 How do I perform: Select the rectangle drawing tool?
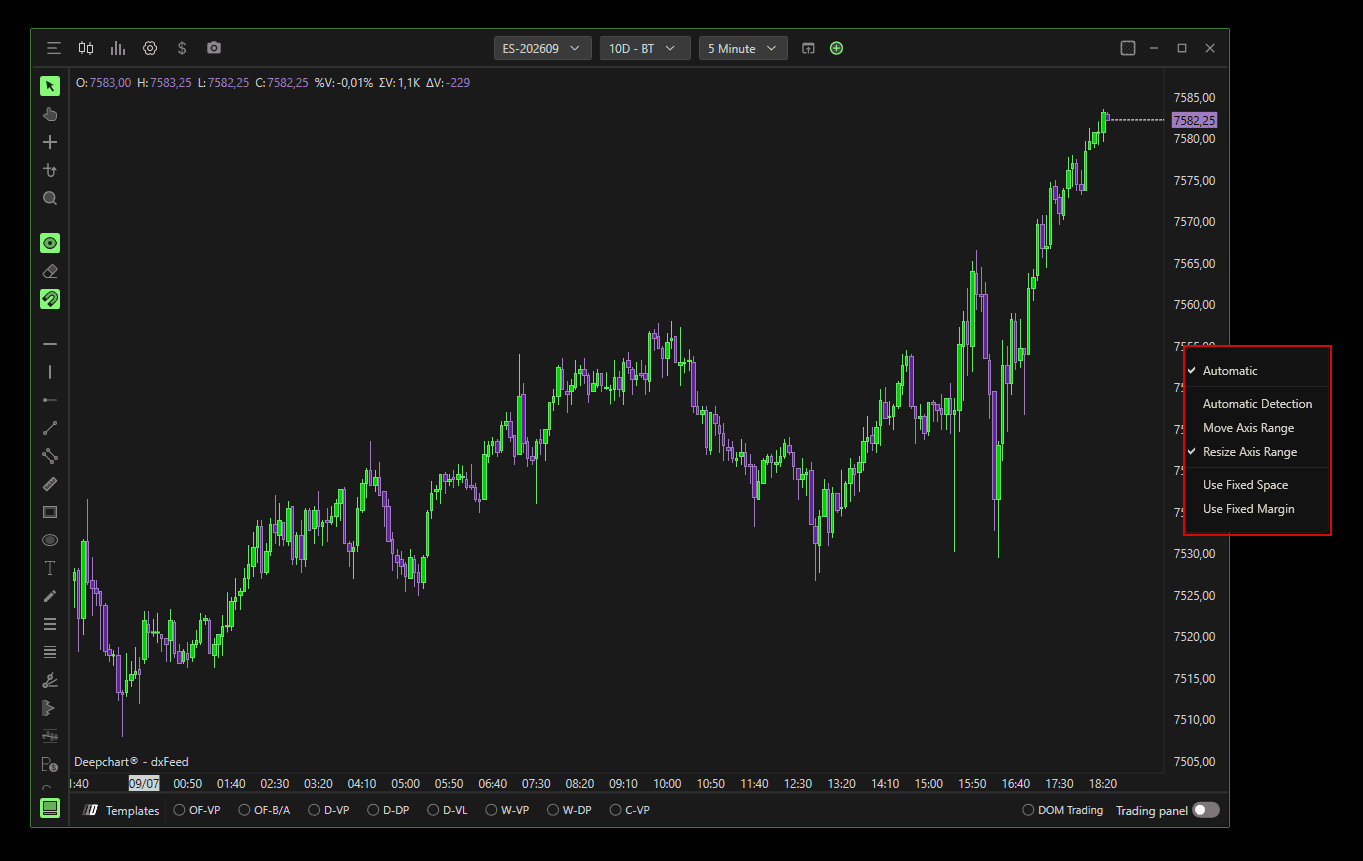pyautogui.click(x=50, y=512)
